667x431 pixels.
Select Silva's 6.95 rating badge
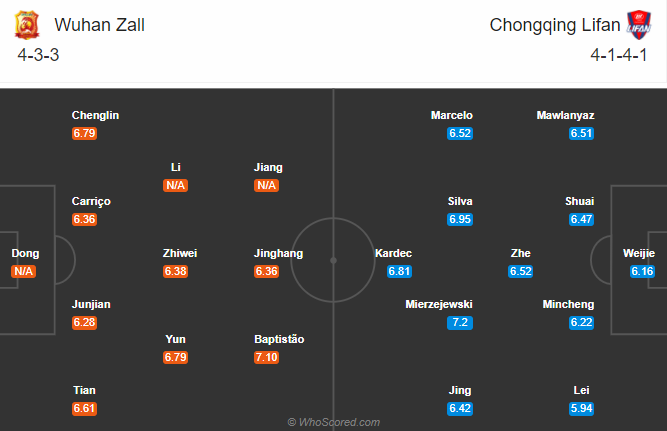[x=460, y=219]
